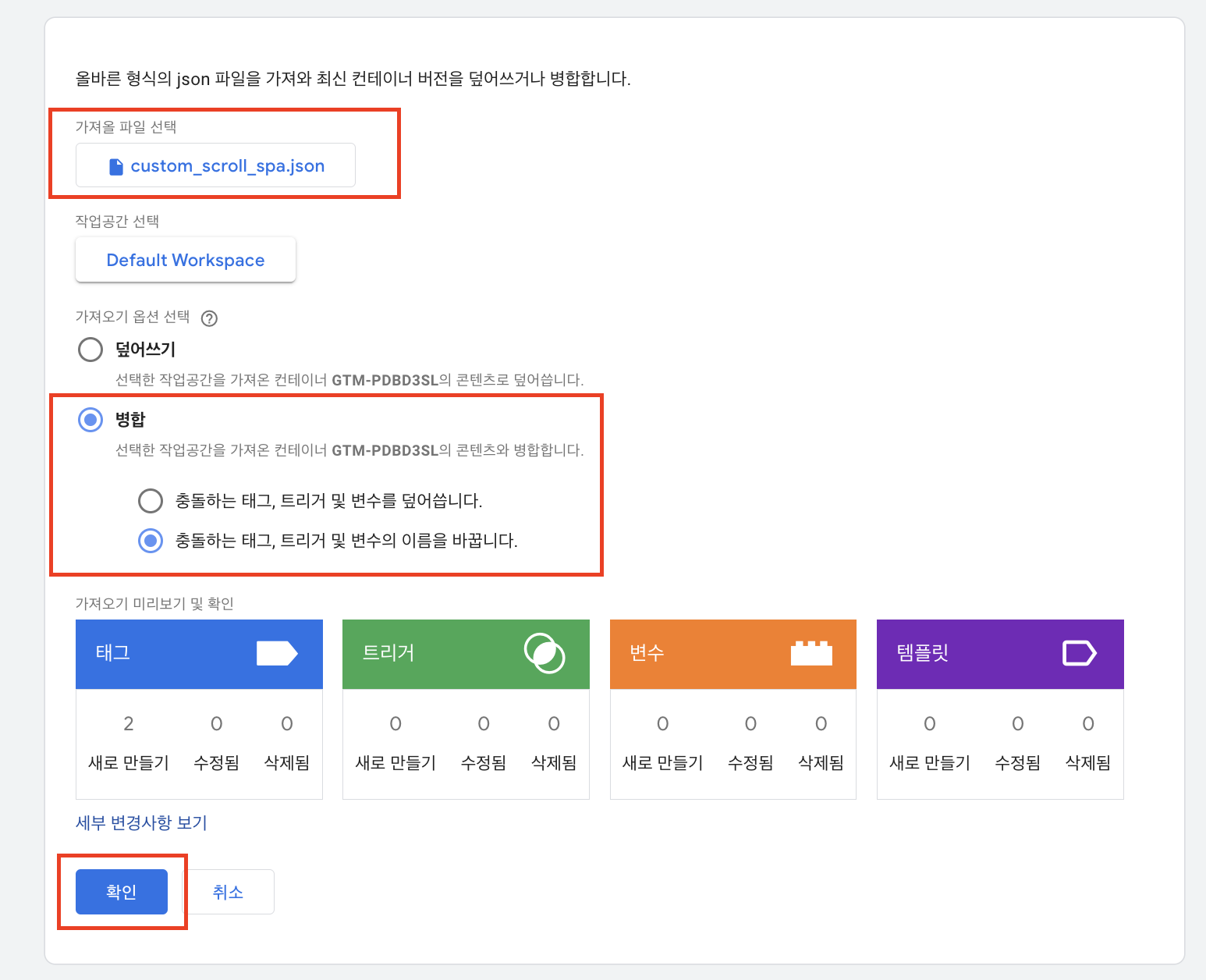This screenshot has width=1206, height=980.
Task: Click the 가져오기 미리보기 및 확인 label
Action: point(154,603)
